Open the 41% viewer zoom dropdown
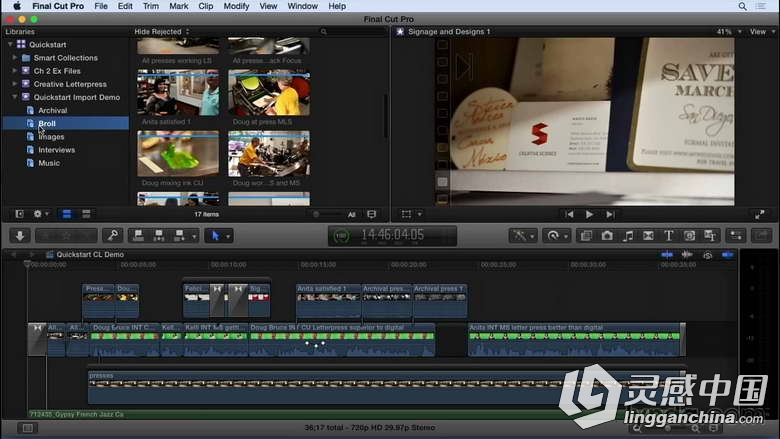The height and width of the screenshot is (439, 780). (x=729, y=31)
